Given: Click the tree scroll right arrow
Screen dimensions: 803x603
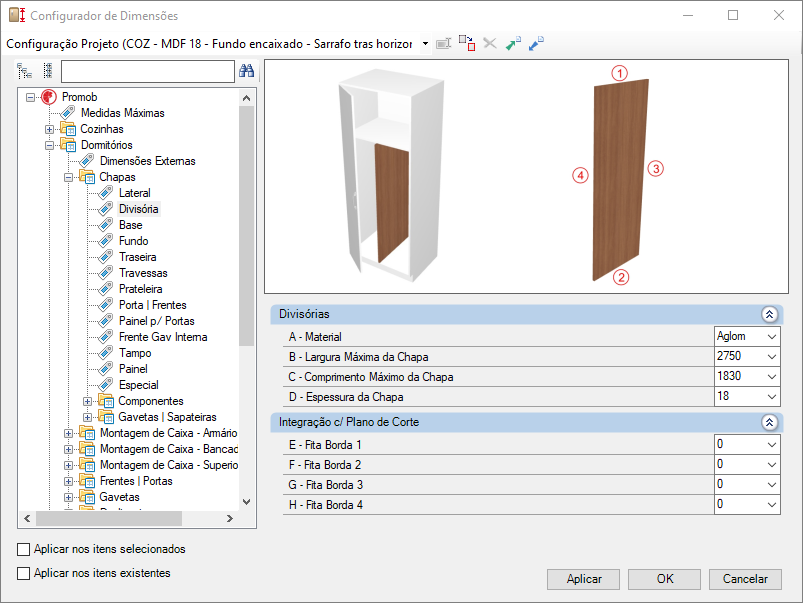Looking at the screenshot, I should click(230, 518).
